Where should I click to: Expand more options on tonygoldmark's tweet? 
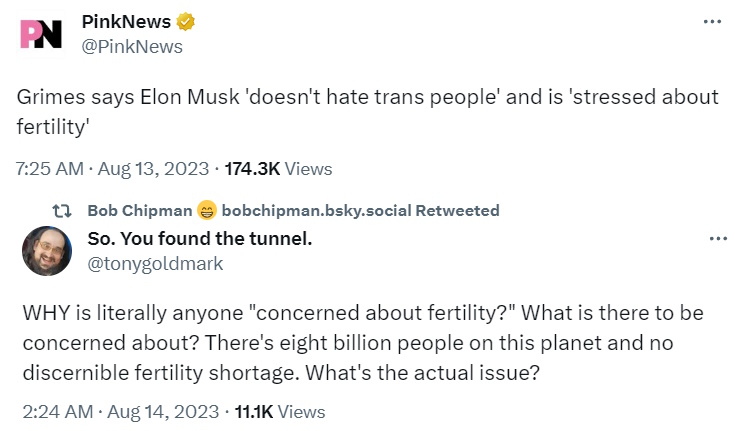pos(716,239)
